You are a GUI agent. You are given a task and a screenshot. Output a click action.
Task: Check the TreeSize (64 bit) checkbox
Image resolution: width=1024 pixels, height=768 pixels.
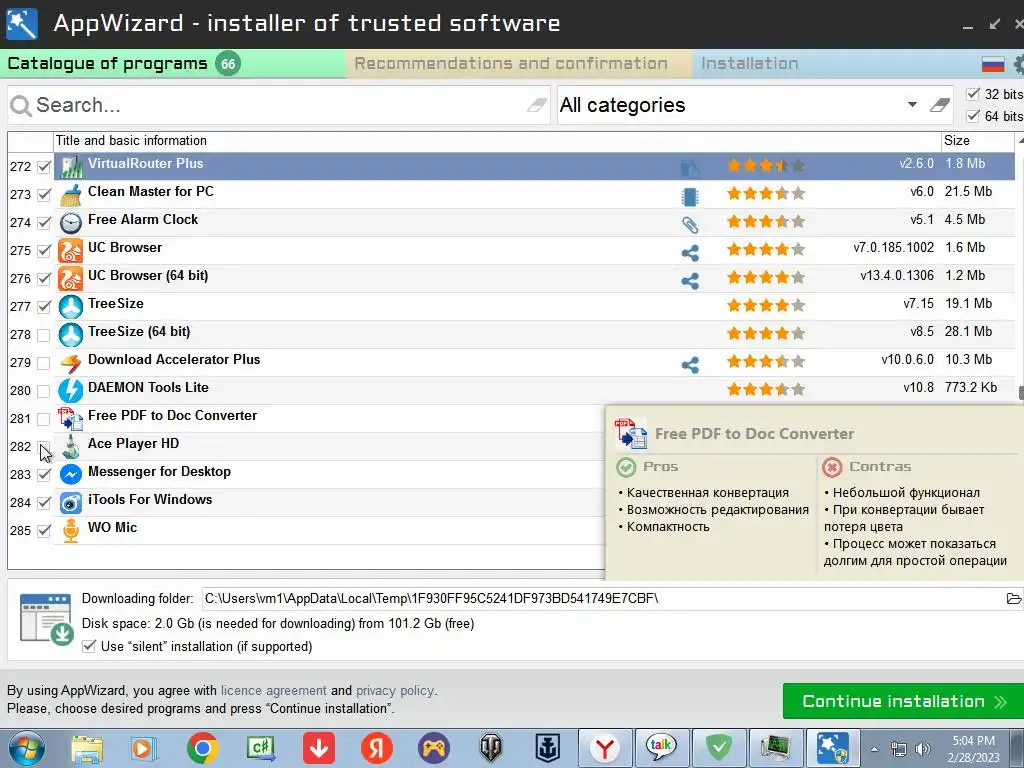click(x=44, y=335)
